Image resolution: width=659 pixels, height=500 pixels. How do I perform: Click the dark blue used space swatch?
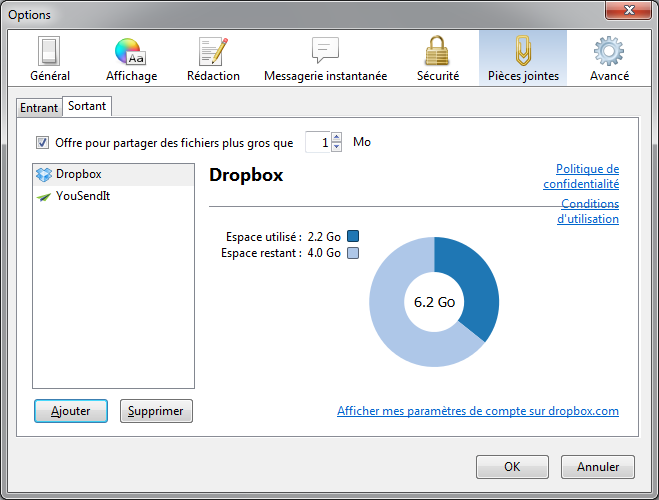[x=353, y=236]
